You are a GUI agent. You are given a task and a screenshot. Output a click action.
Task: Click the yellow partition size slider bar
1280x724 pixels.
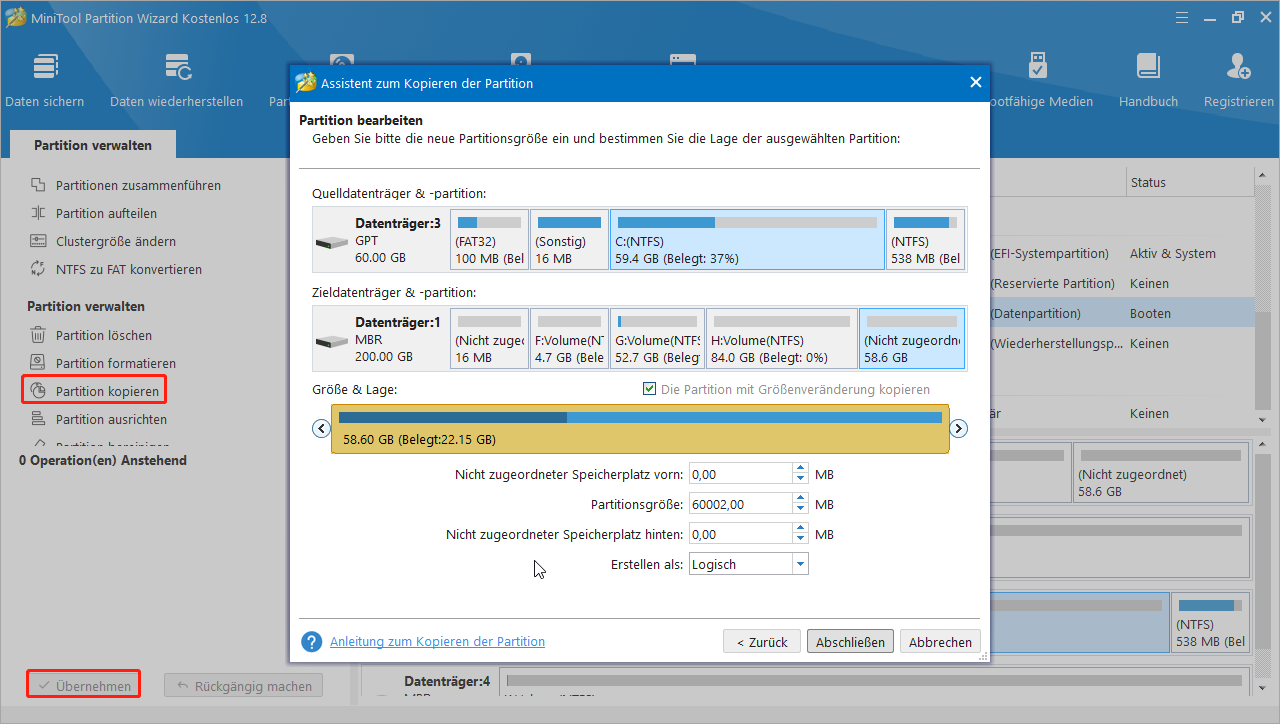640,429
